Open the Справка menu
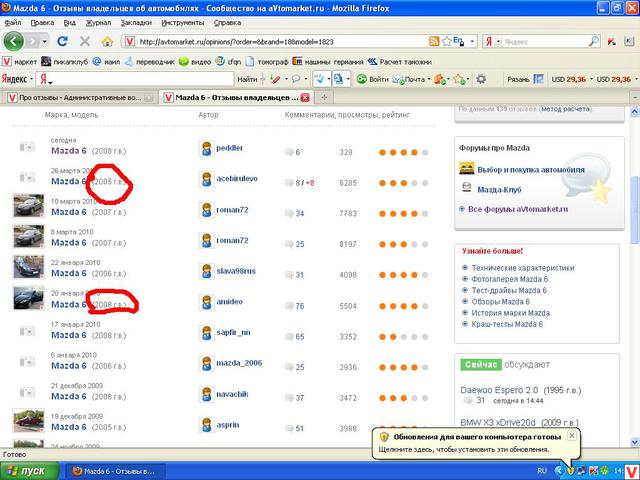Image resolution: width=640 pixels, height=480 pixels. pyautogui.click(x=227, y=23)
